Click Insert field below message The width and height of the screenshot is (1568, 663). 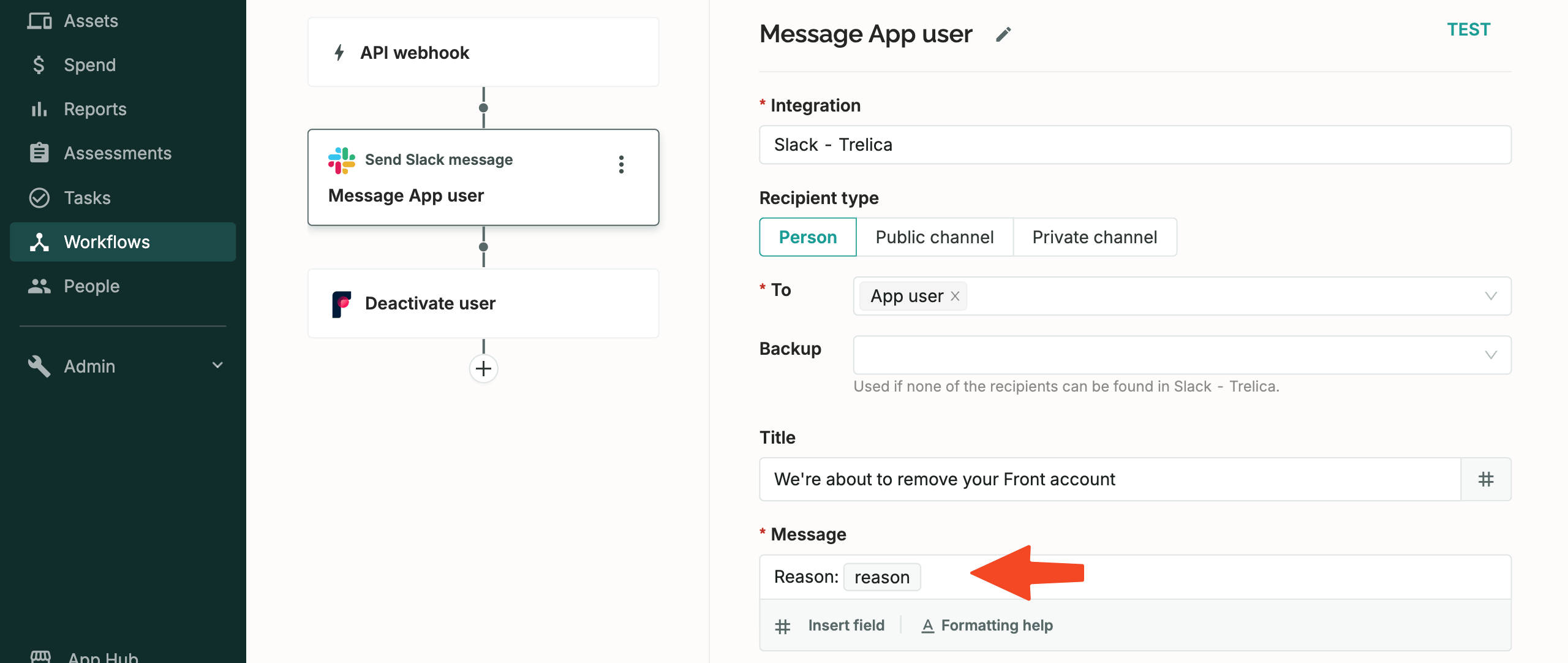pos(846,625)
